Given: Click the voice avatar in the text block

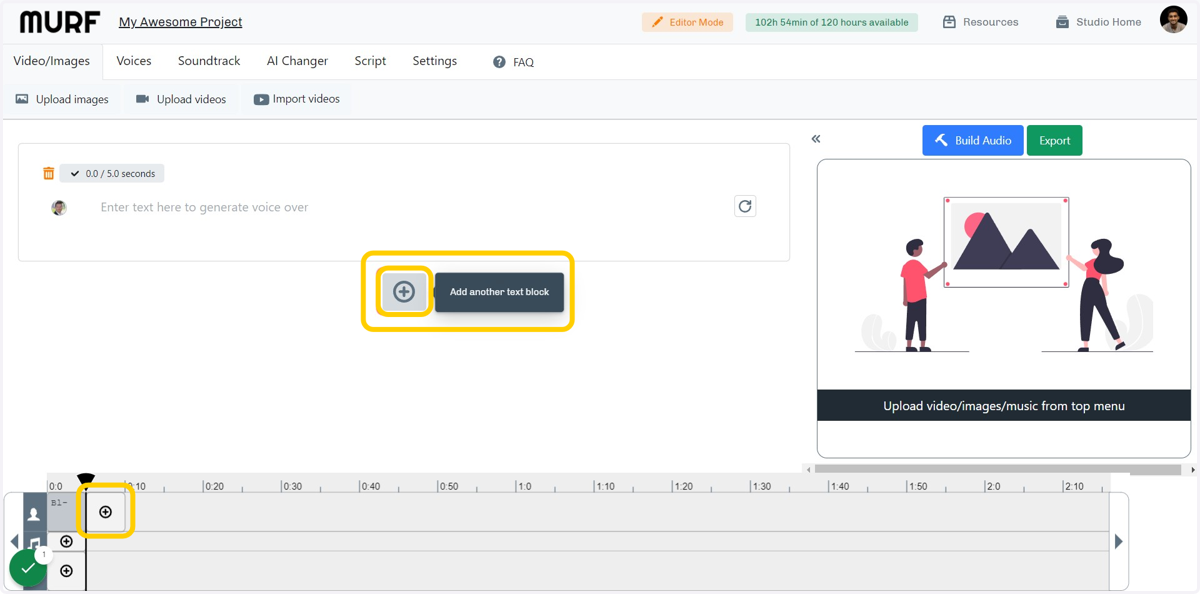Looking at the screenshot, I should click(59, 208).
